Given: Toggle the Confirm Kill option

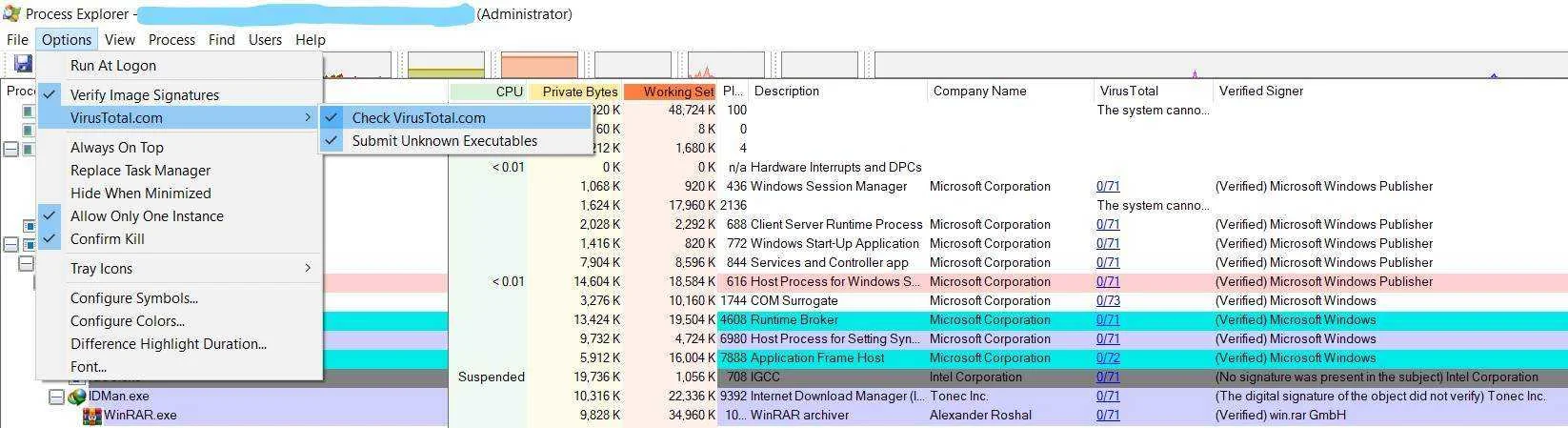Looking at the screenshot, I should pos(180,238).
